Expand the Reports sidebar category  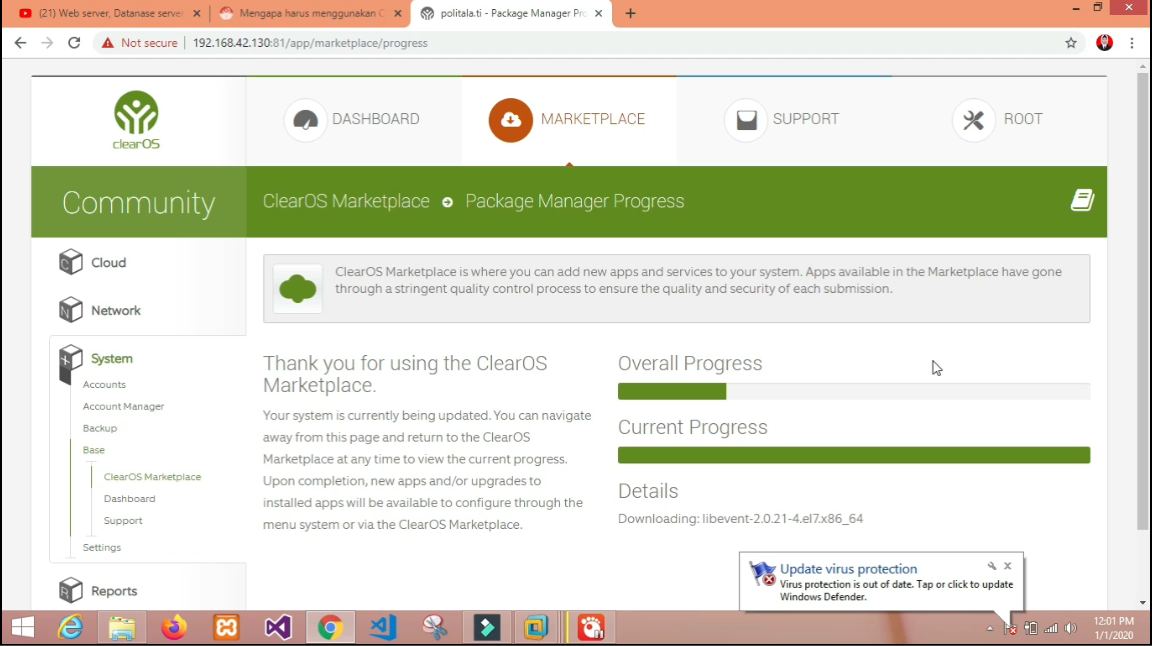point(114,591)
